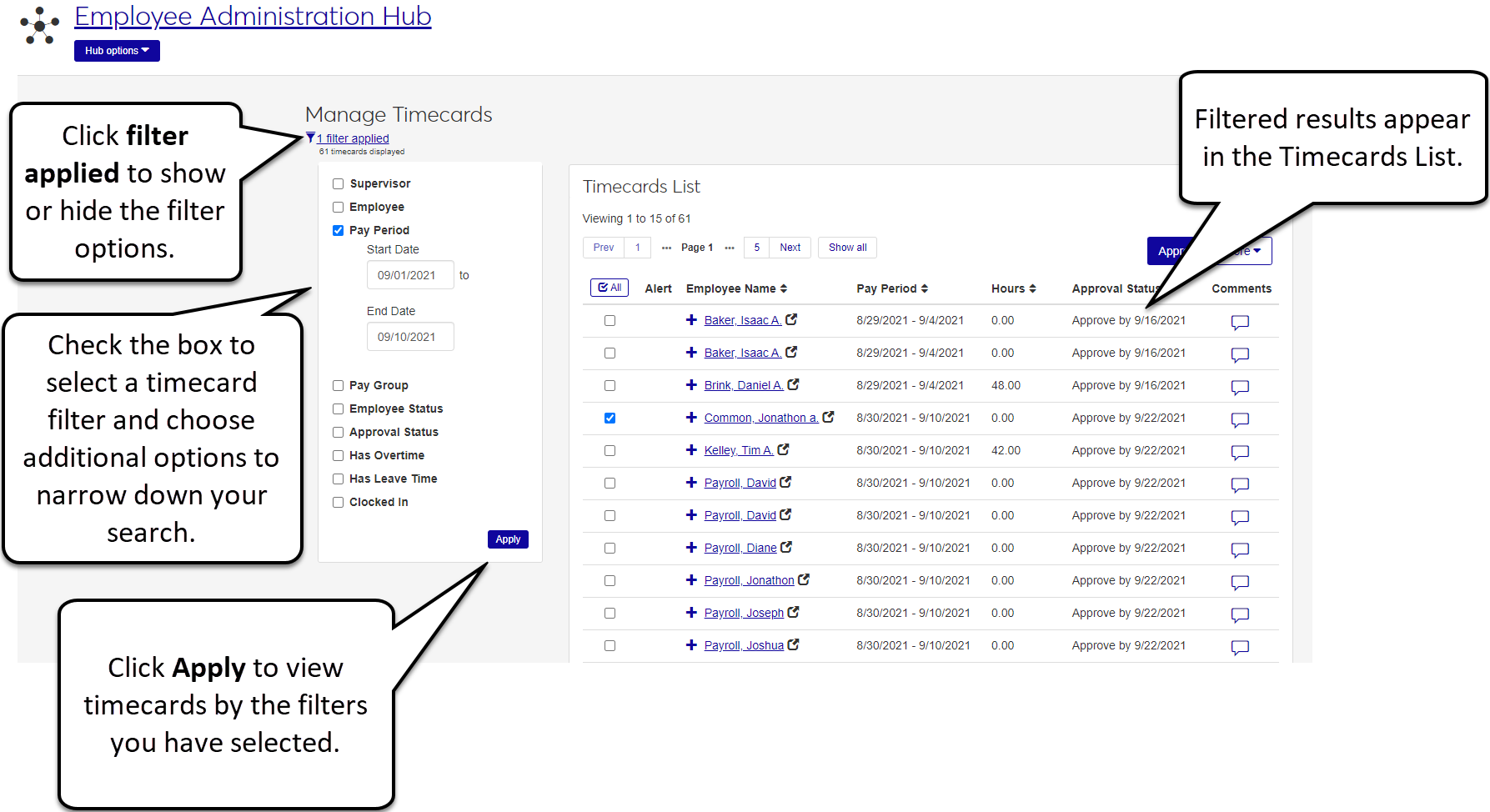The image size is (1490, 812).
Task: Open external link icon next to Payroll, Diane
Action: pyautogui.click(x=786, y=547)
